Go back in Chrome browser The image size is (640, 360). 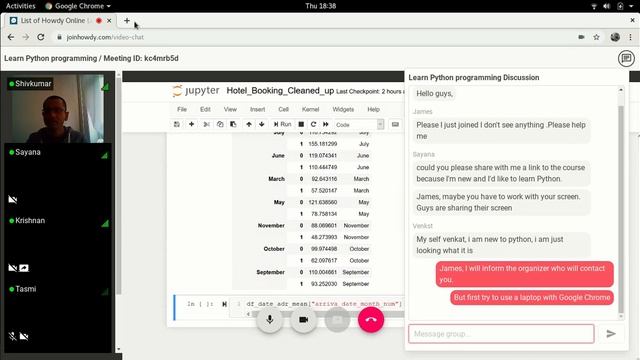tap(11, 37)
